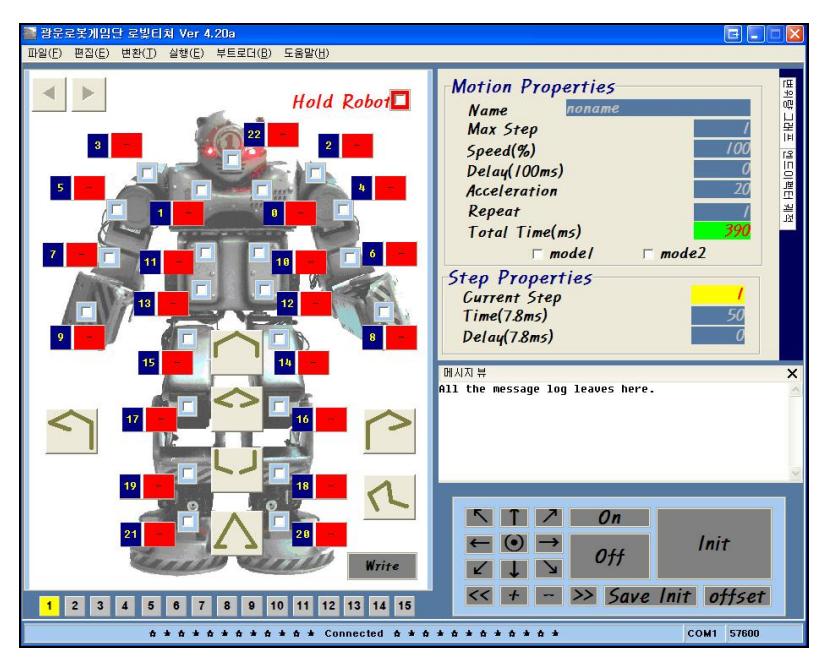Open the 부트로더(B) menu
This screenshot has height=660, width=828.
point(243,53)
